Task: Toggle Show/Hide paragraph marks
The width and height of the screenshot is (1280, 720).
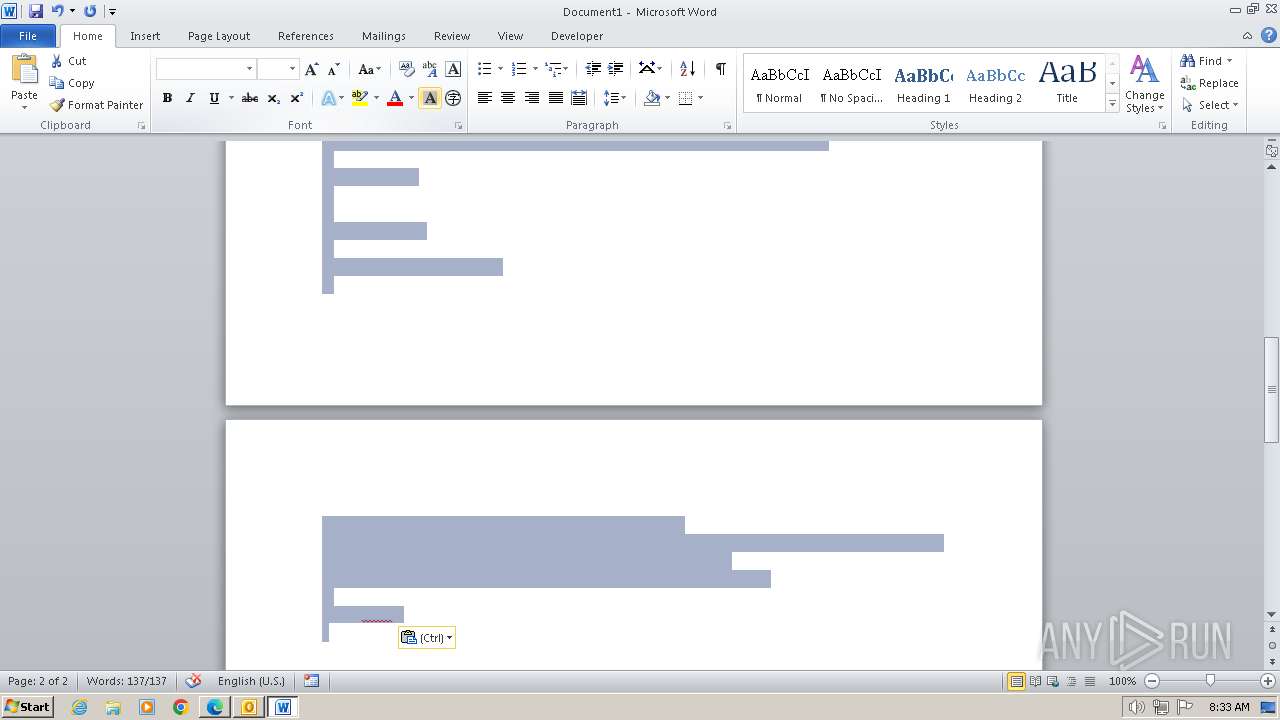Action: 720,69
